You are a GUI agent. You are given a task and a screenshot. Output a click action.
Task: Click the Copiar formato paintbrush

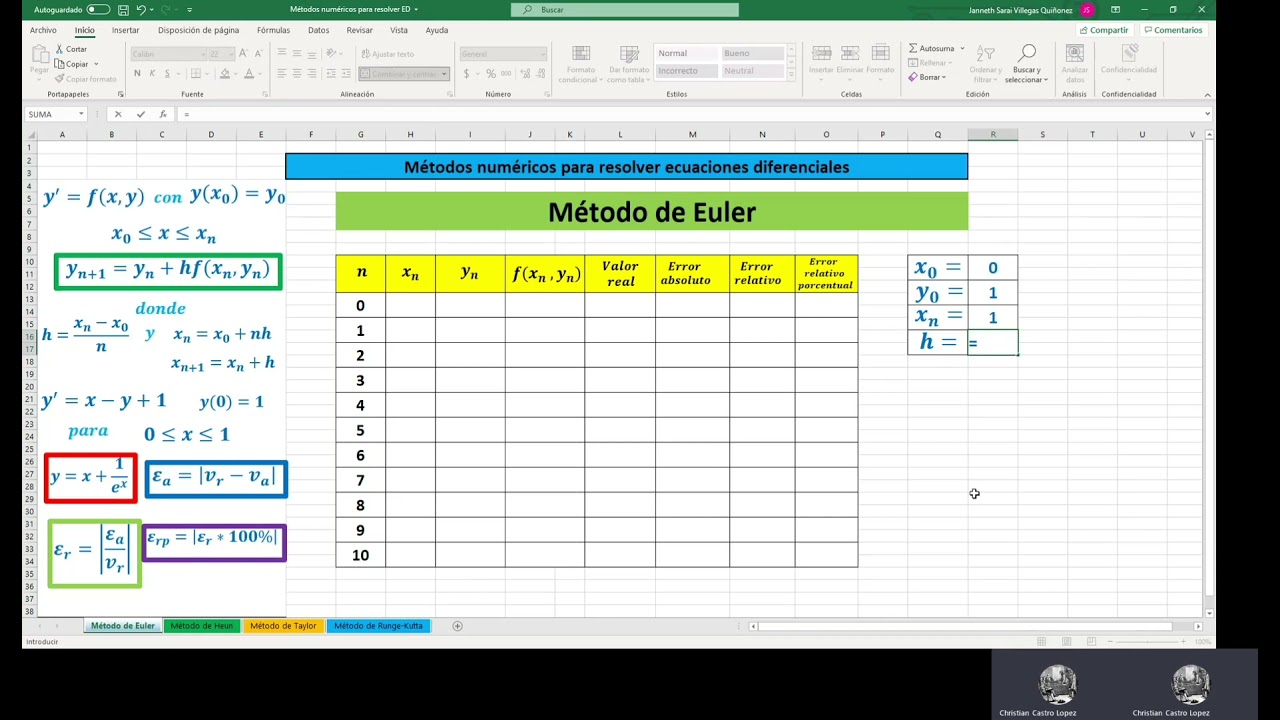click(x=60, y=78)
